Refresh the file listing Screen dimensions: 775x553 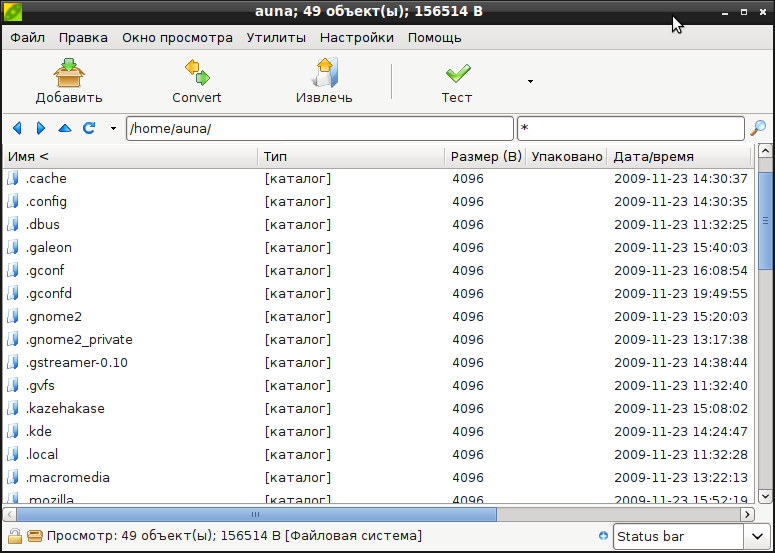pyautogui.click(x=89, y=128)
